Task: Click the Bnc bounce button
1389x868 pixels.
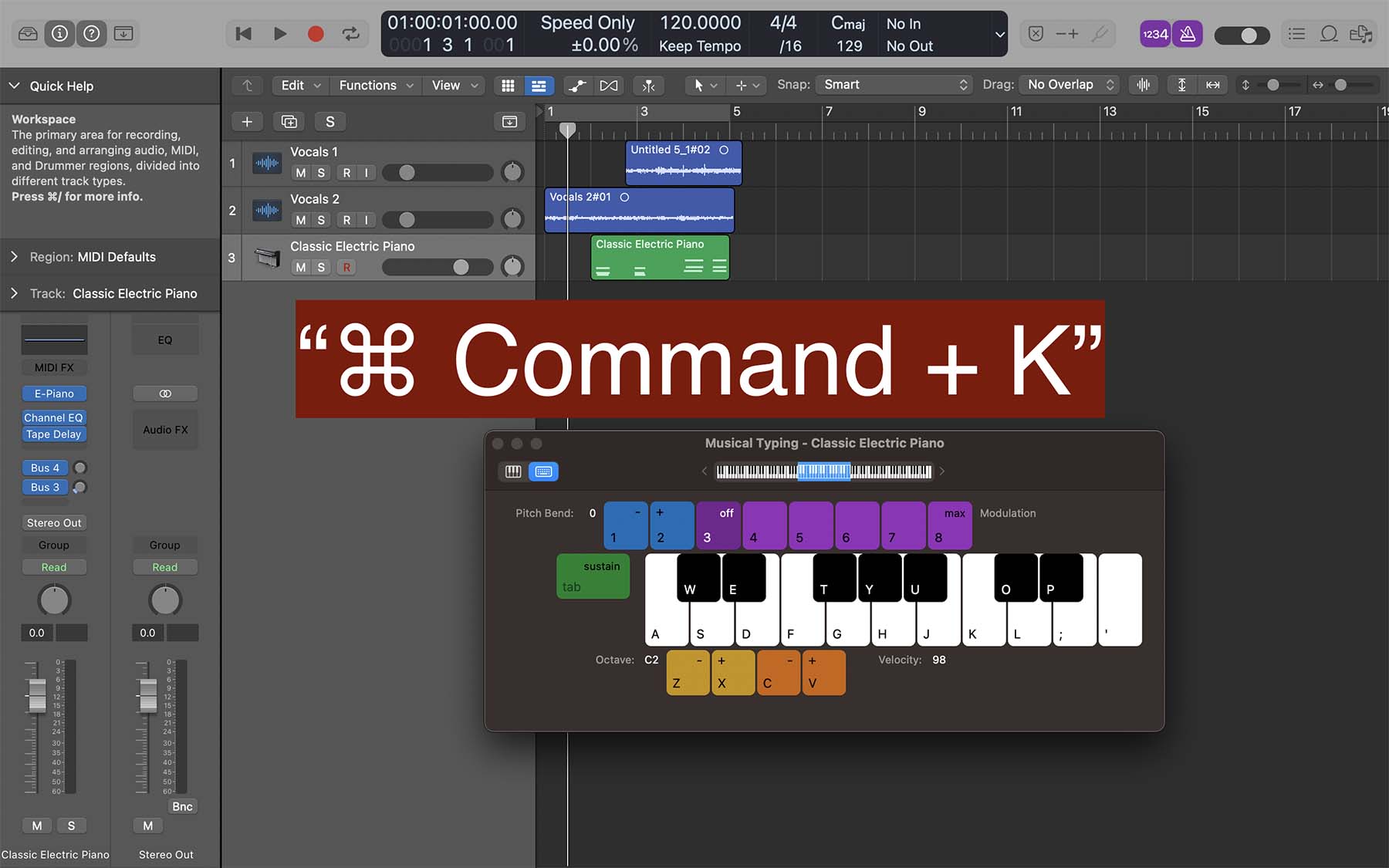Action: (x=182, y=806)
